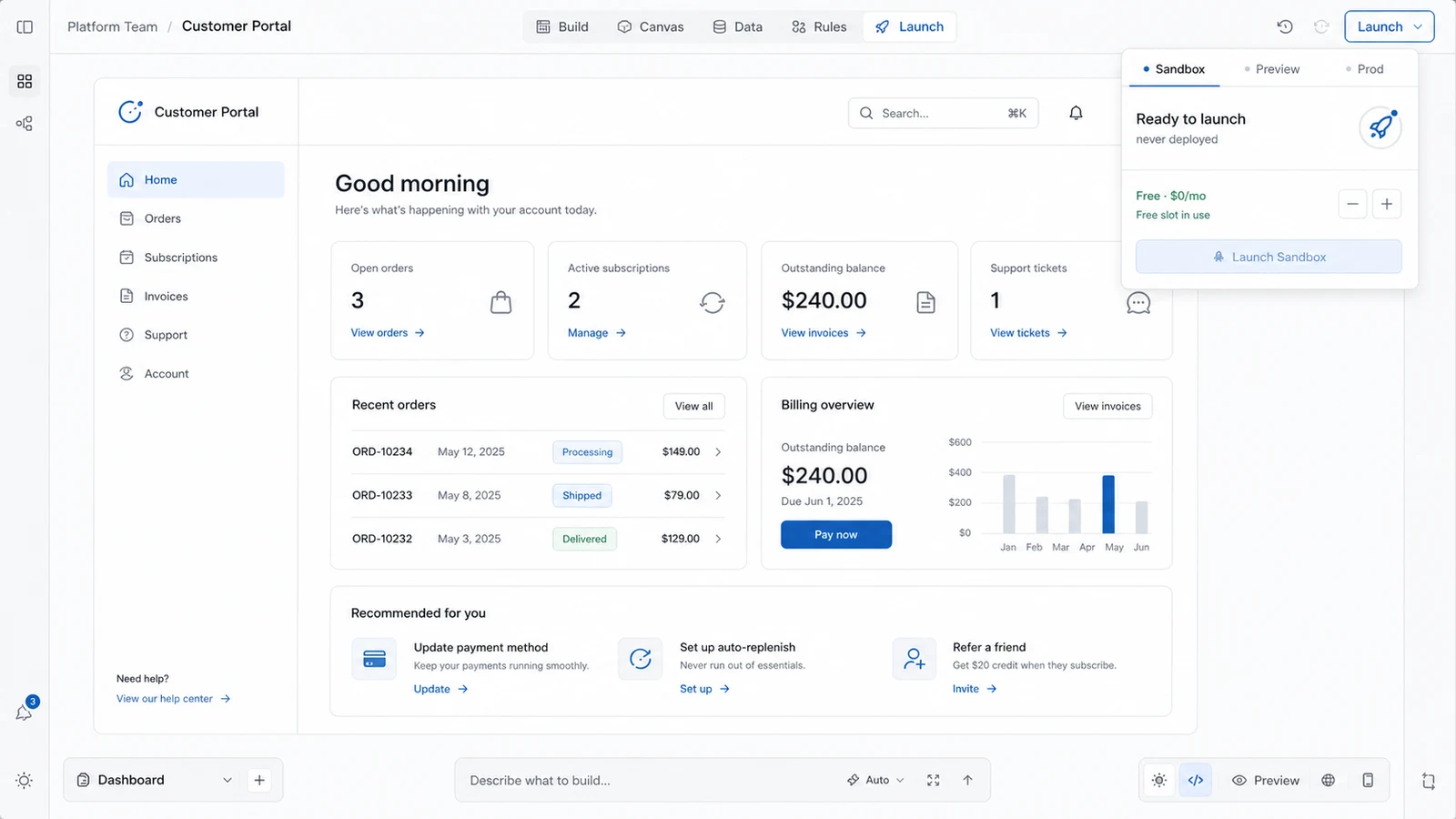Click the components tree icon in left rail
This screenshot has width=1456, height=819.
(x=25, y=123)
